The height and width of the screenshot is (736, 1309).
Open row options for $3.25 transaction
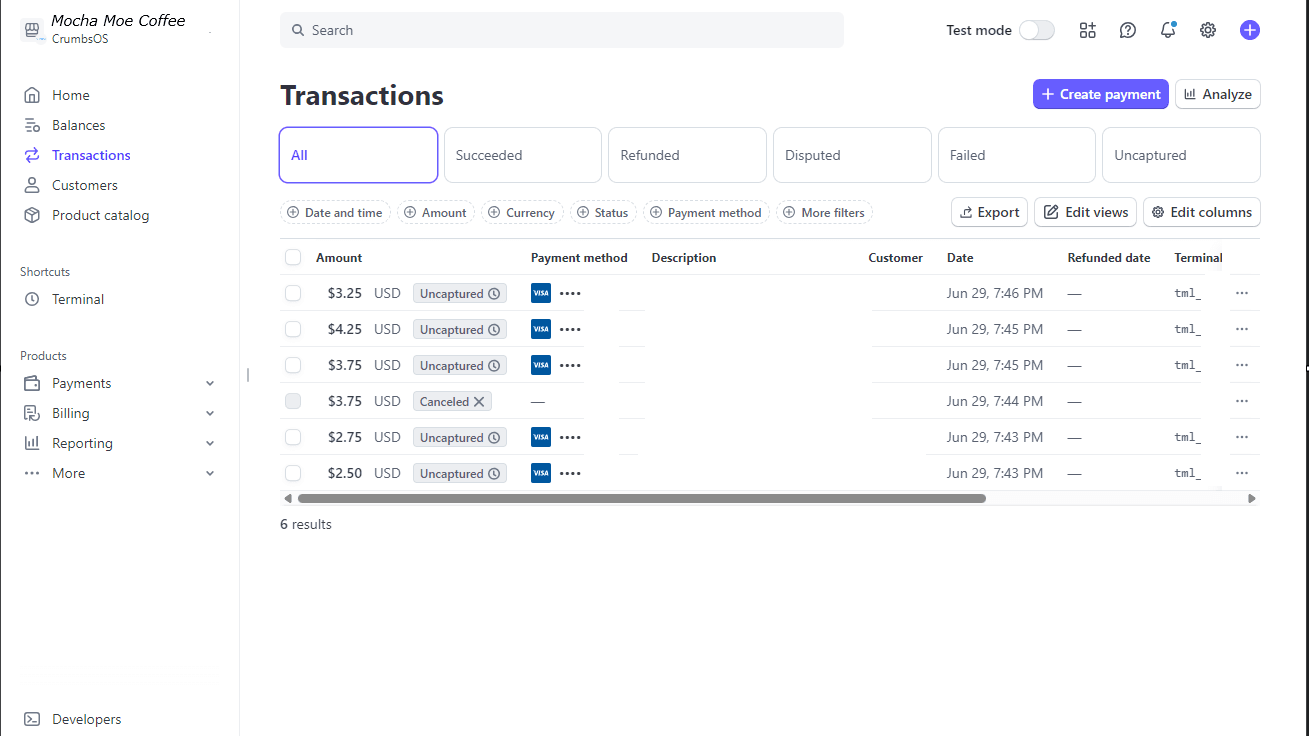click(1242, 293)
